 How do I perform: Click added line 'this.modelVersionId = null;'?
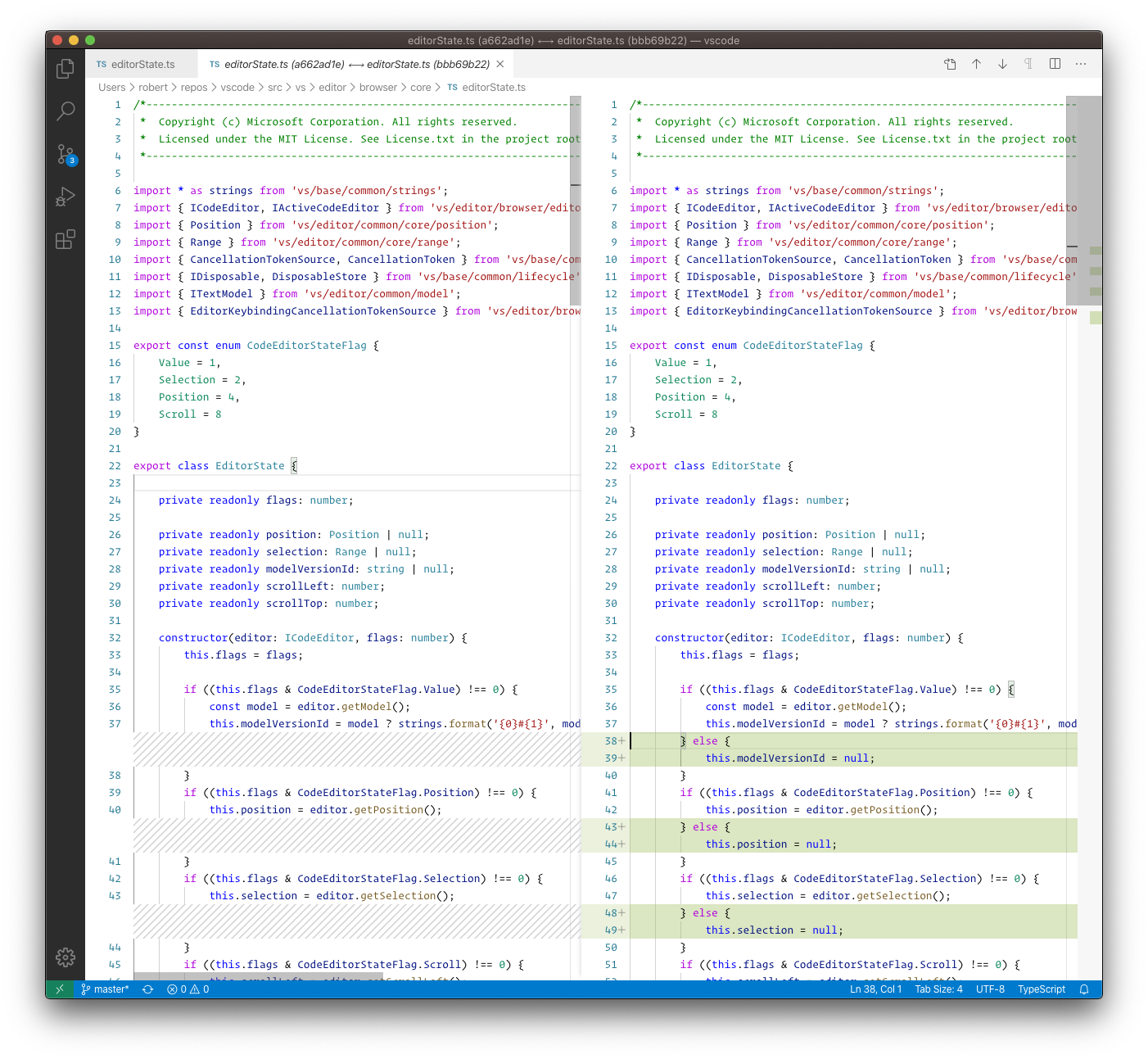[x=790, y=758]
